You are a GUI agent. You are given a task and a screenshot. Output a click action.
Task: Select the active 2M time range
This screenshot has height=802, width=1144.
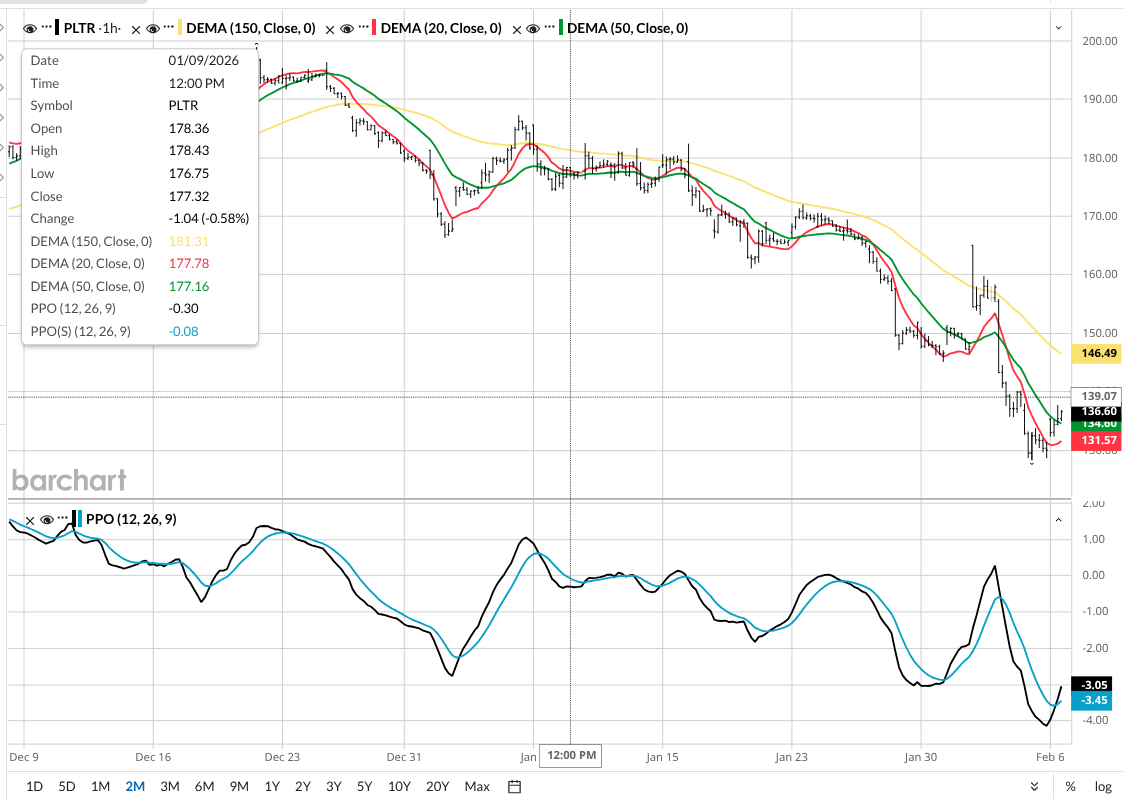[135, 786]
